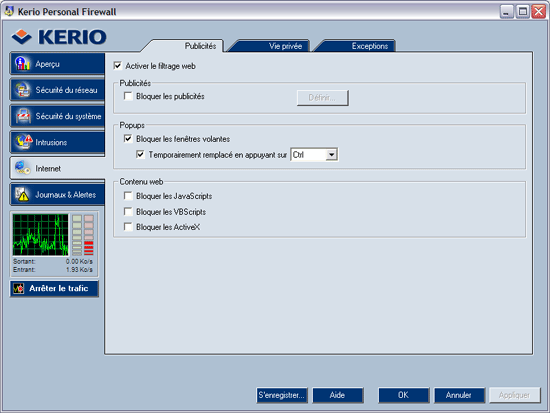Close the Kerio Personal Firewall window
550x413 pixels.
[538, 12]
